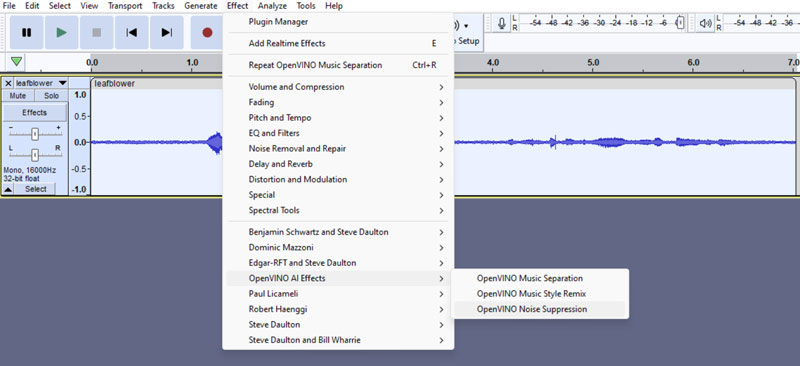This screenshot has height=366, width=800.
Task: Open the Analyze menu
Action: click(x=272, y=6)
